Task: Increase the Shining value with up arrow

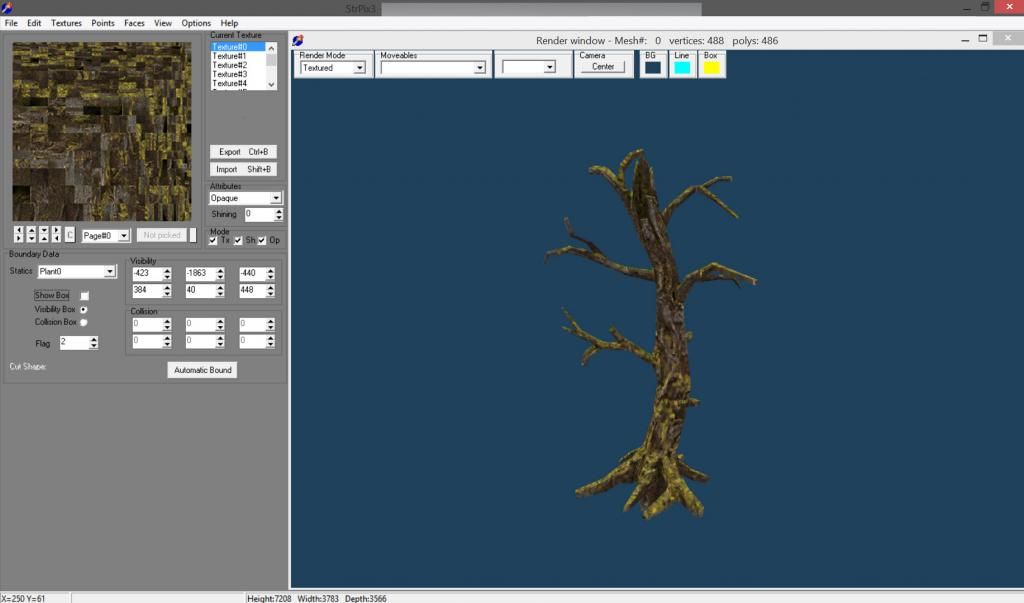Action: (x=279, y=211)
